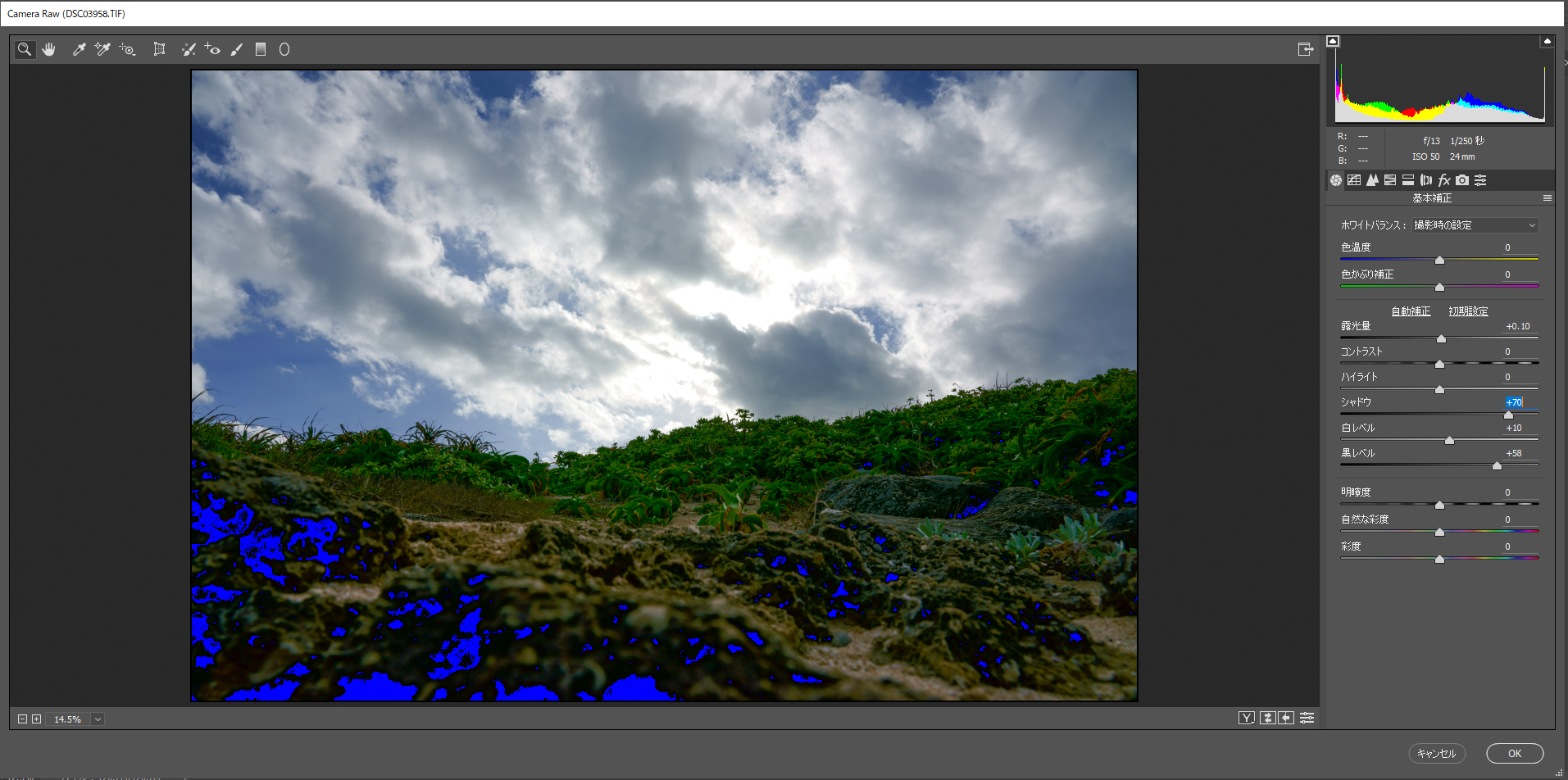Screen dimensions: 1568x780
Task: Click the 自動補正 link
Action: point(1411,311)
